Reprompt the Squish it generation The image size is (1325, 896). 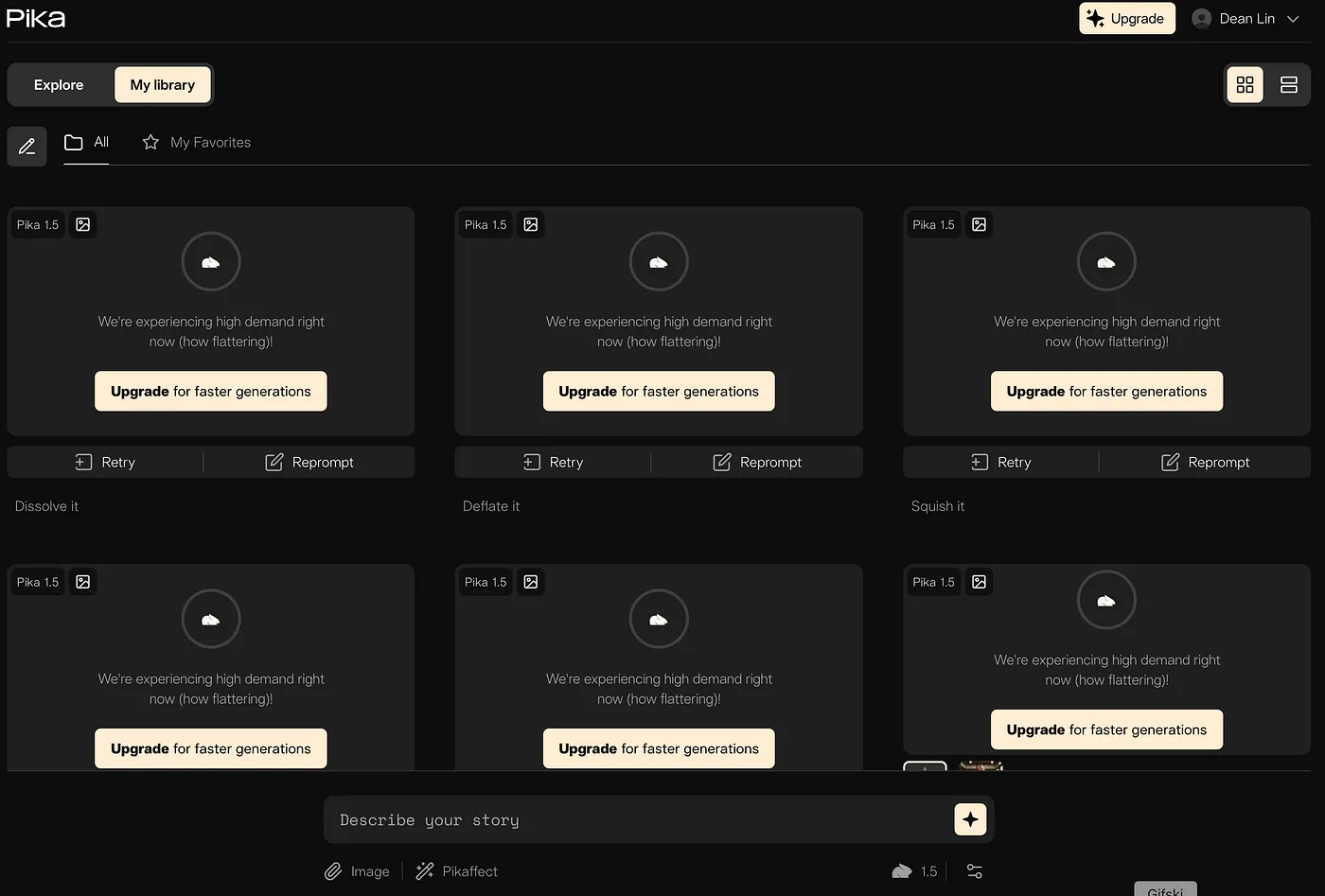(x=1205, y=463)
